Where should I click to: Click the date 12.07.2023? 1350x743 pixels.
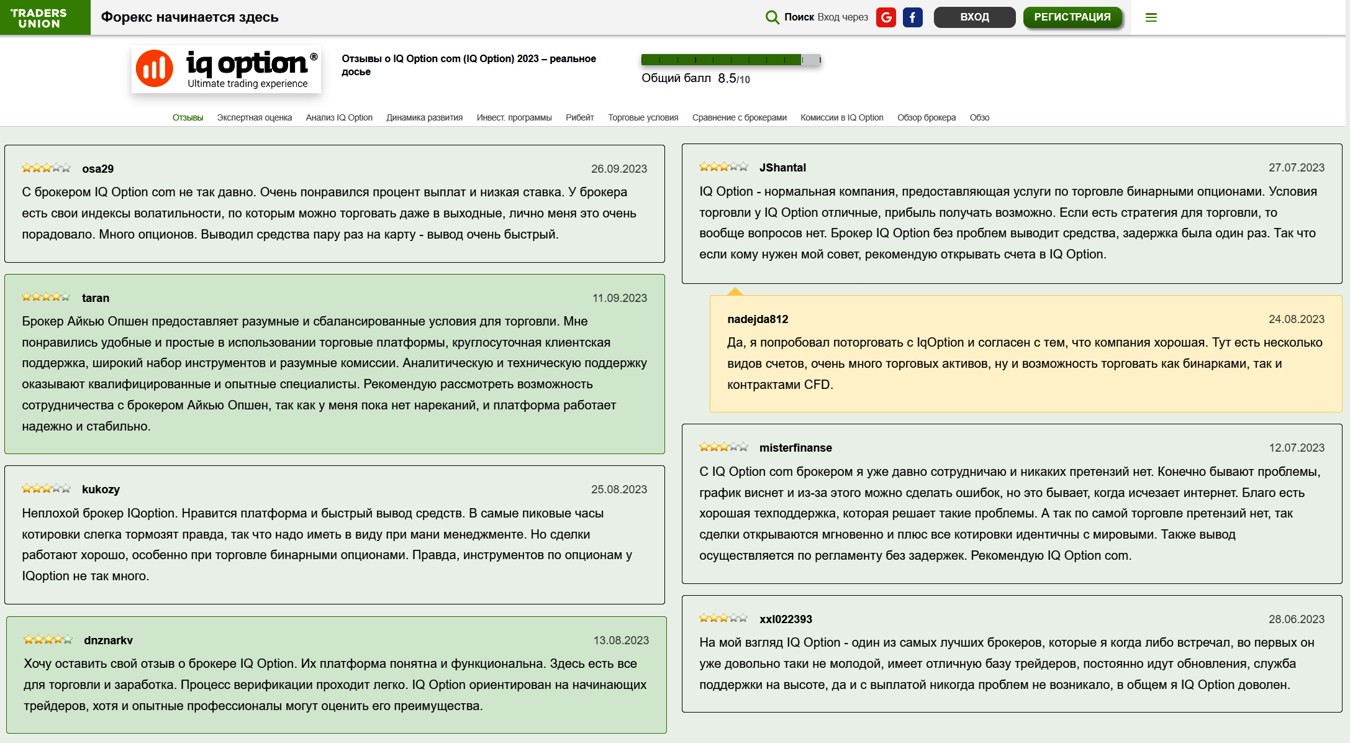pyautogui.click(x=1297, y=448)
